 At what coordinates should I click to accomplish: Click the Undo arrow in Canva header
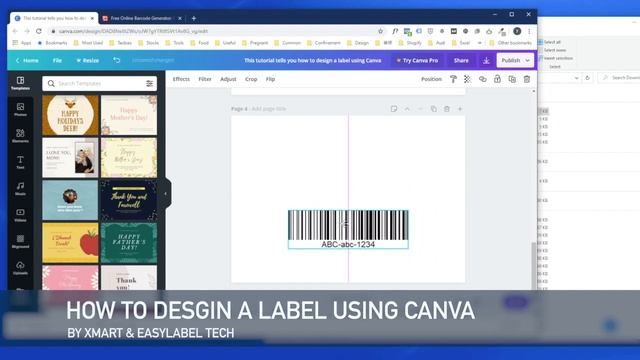[116, 60]
